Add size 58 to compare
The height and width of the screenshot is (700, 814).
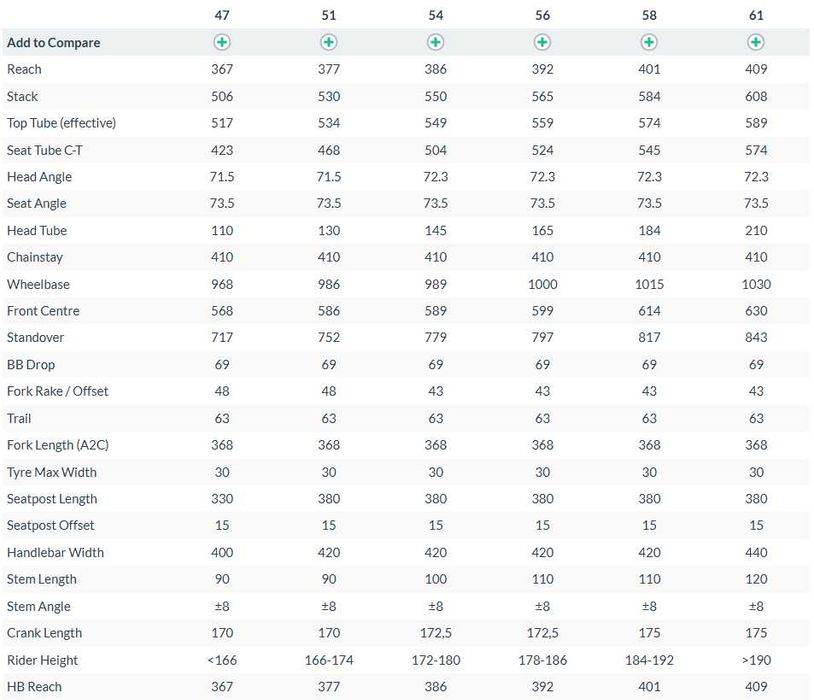pyautogui.click(x=649, y=42)
